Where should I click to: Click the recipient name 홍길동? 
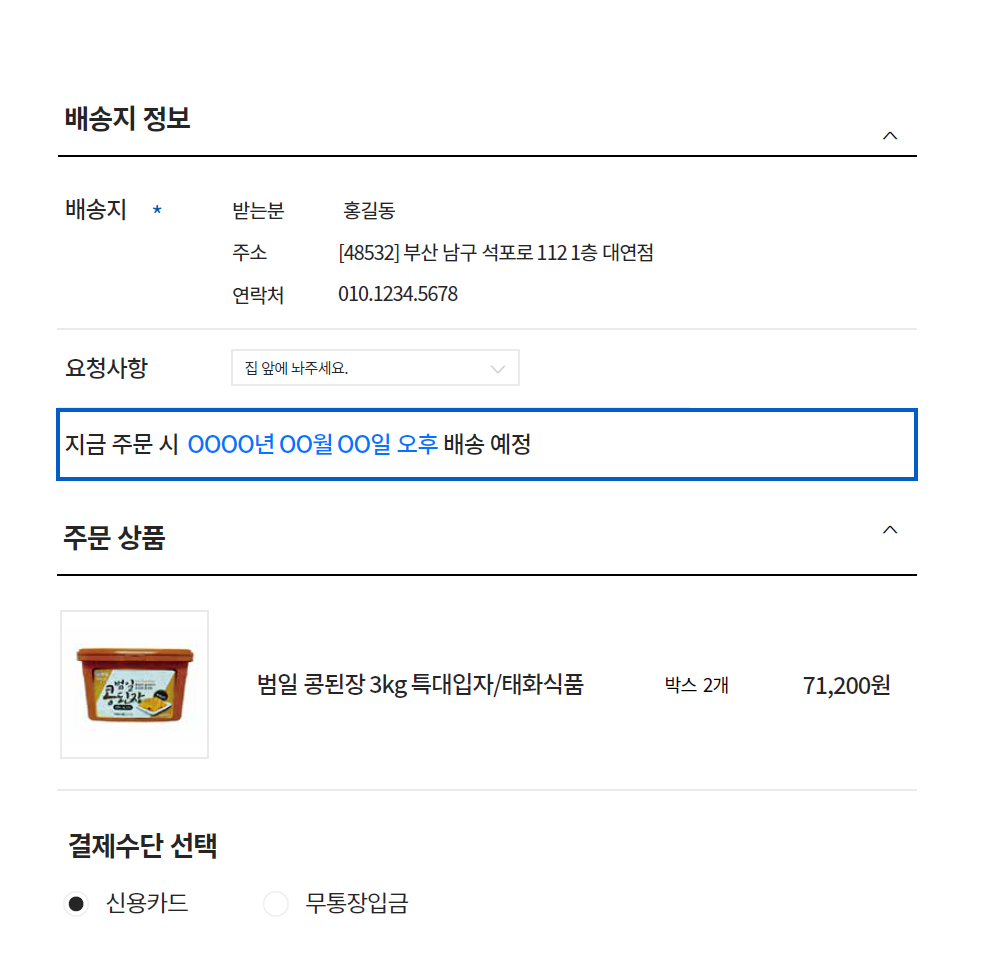click(369, 211)
